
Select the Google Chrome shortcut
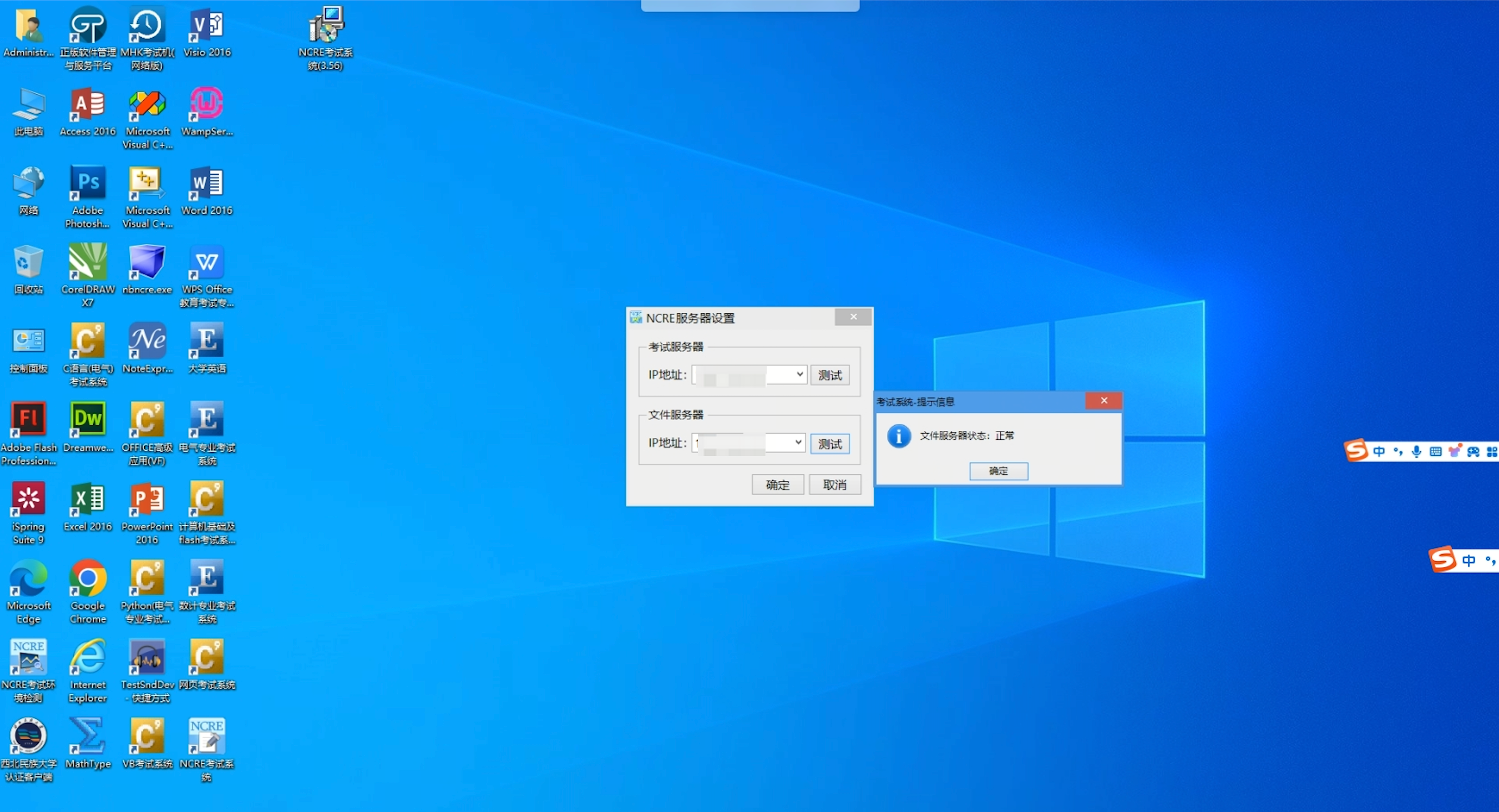pyautogui.click(x=88, y=592)
